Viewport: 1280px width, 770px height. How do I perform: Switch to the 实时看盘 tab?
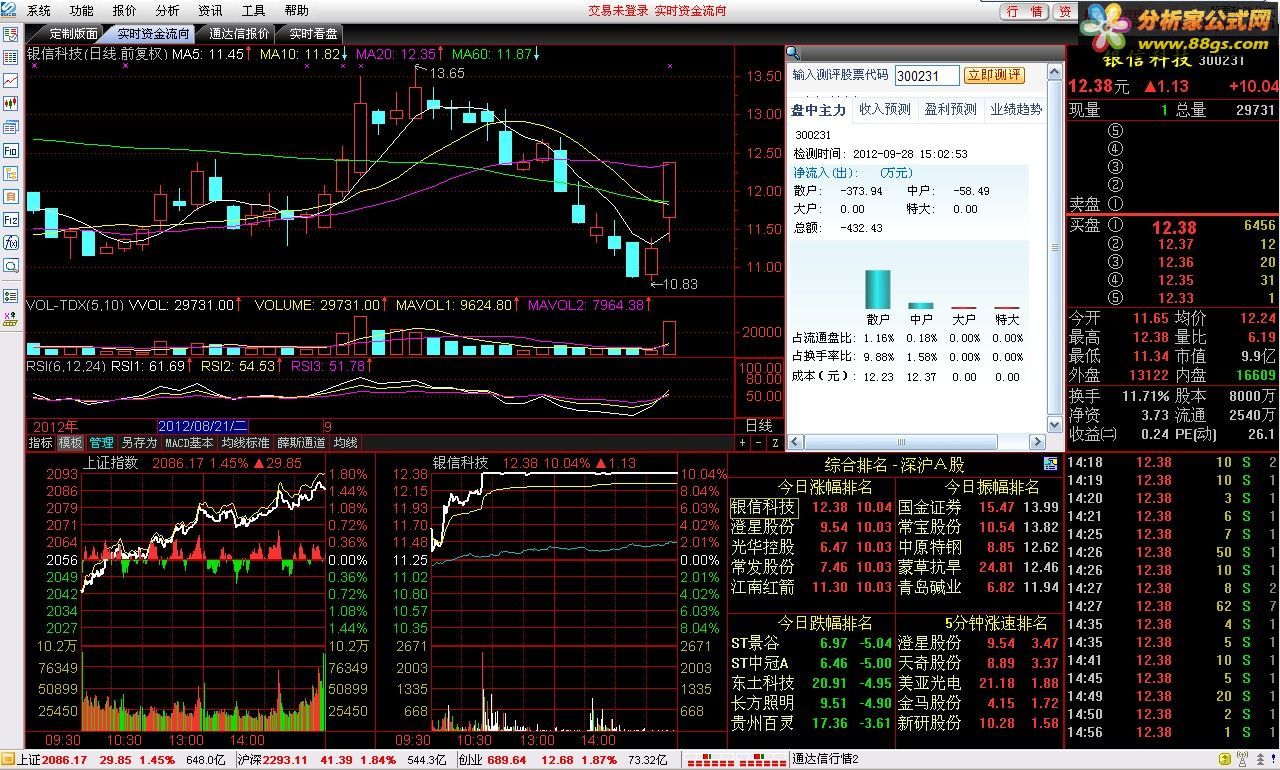pos(314,34)
